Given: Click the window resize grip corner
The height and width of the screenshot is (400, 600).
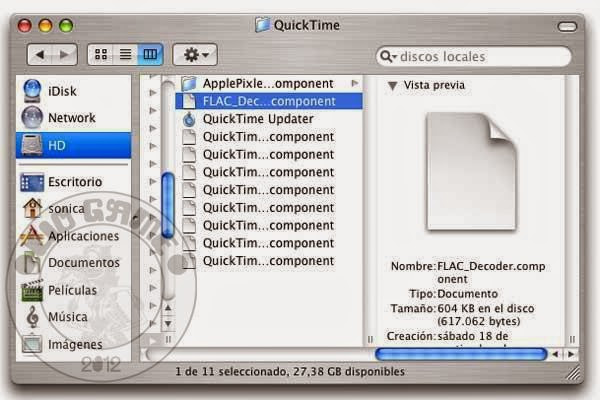Looking at the screenshot, I should tap(573, 372).
